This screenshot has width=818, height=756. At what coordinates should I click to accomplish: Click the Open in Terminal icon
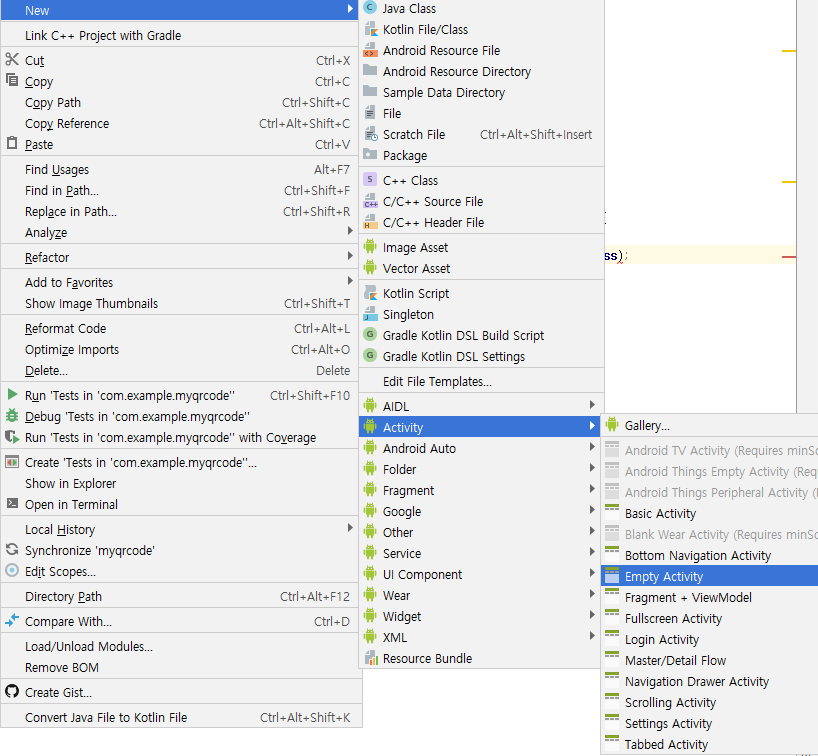pyautogui.click(x=12, y=503)
